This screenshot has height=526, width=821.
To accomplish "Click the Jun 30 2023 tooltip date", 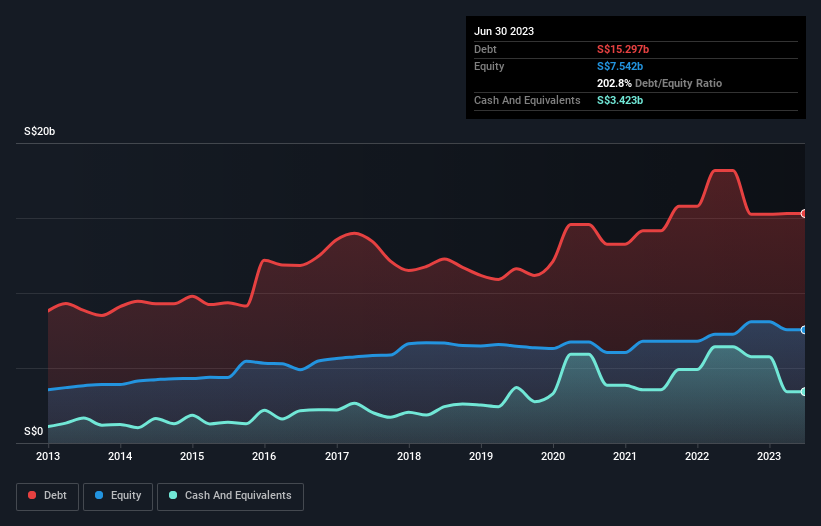I will (504, 31).
